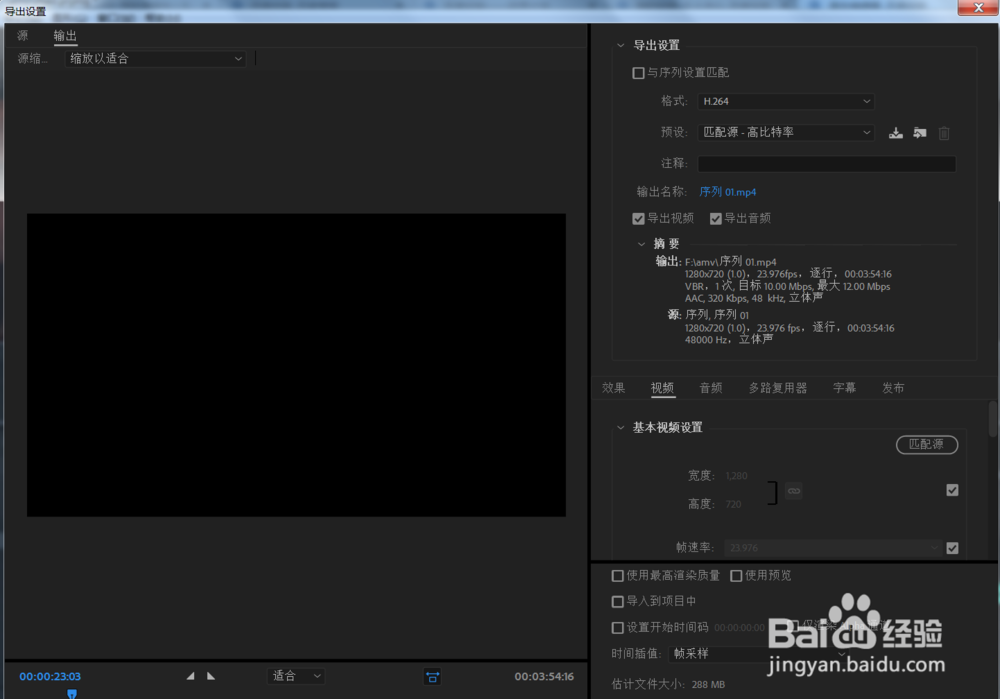Switch to the 输出 output tab
This screenshot has width=1000, height=699.
(65, 36)
